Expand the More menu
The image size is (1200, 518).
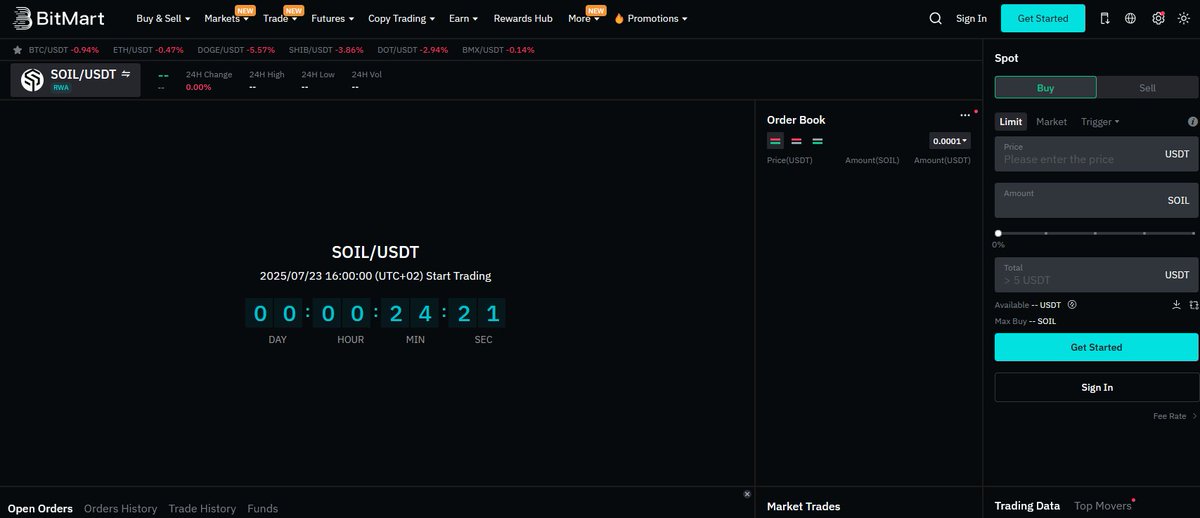coord(583,18)
